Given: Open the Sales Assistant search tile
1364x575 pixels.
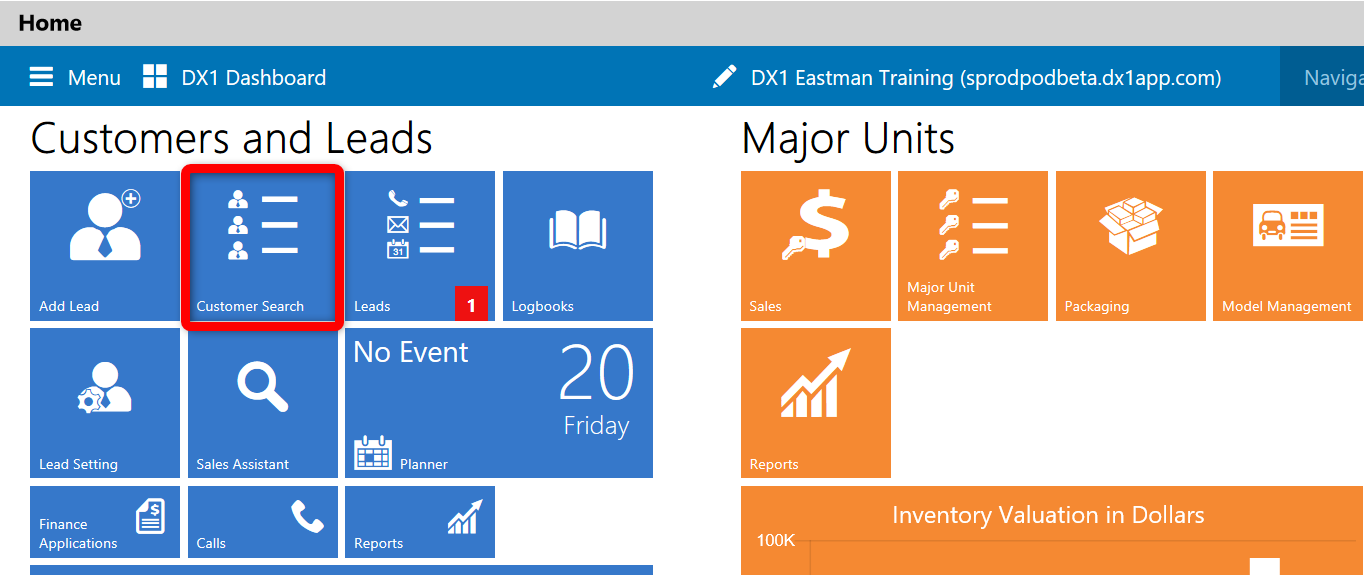Looking at the screenshot, I should [263, 403].
